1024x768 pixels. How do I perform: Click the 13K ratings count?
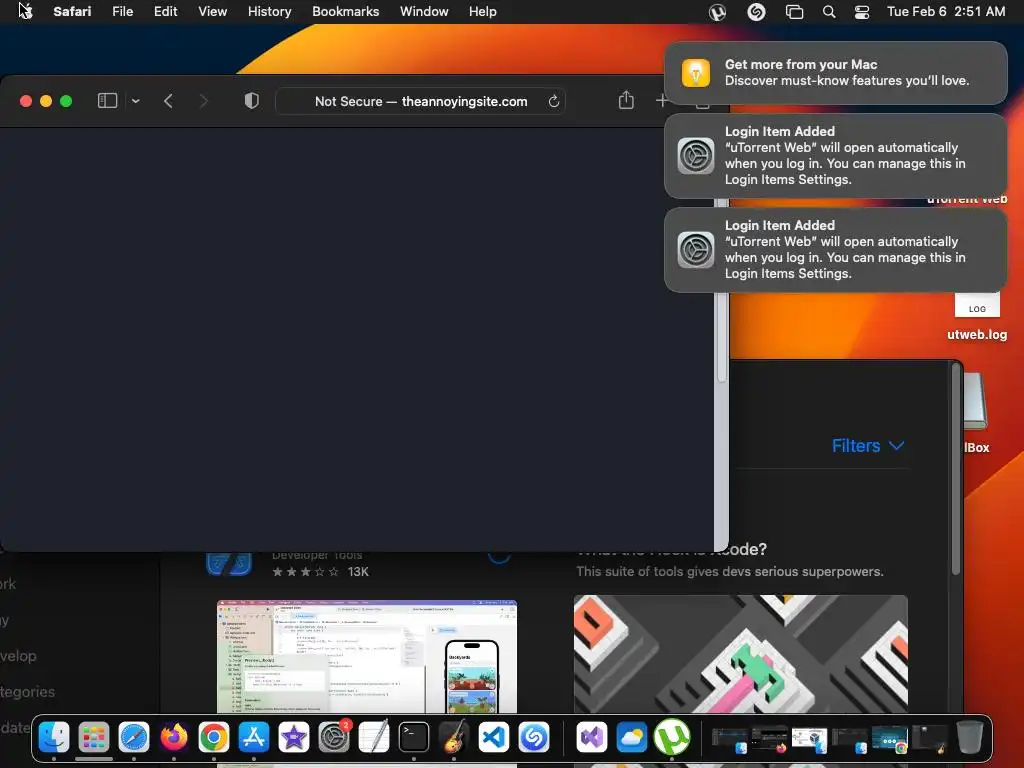(358, 572)
